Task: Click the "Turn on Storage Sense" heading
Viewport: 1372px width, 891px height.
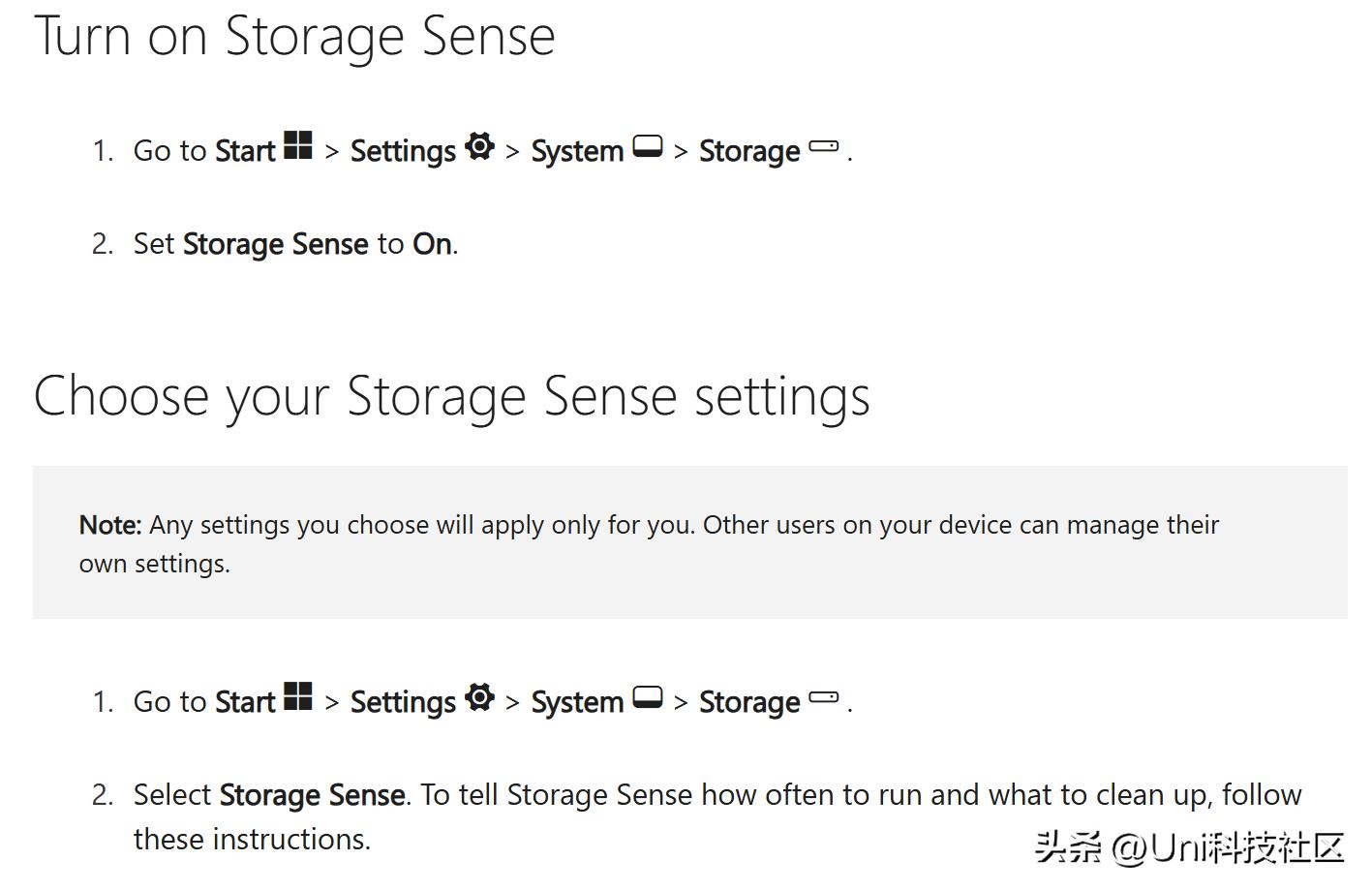Action: pos(294,37)
